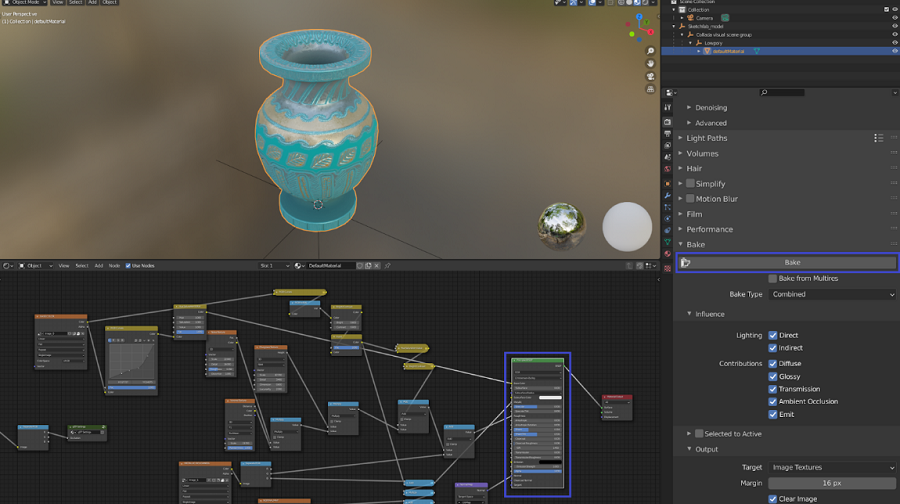Open the Particles properties tab
The width and height of the screenshot is (900, 504).
[667, 207]
